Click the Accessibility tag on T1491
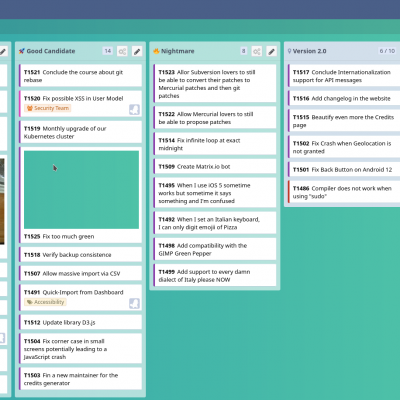Image resolution: width=400 pixels, height=400 pixels. point(45,302)
